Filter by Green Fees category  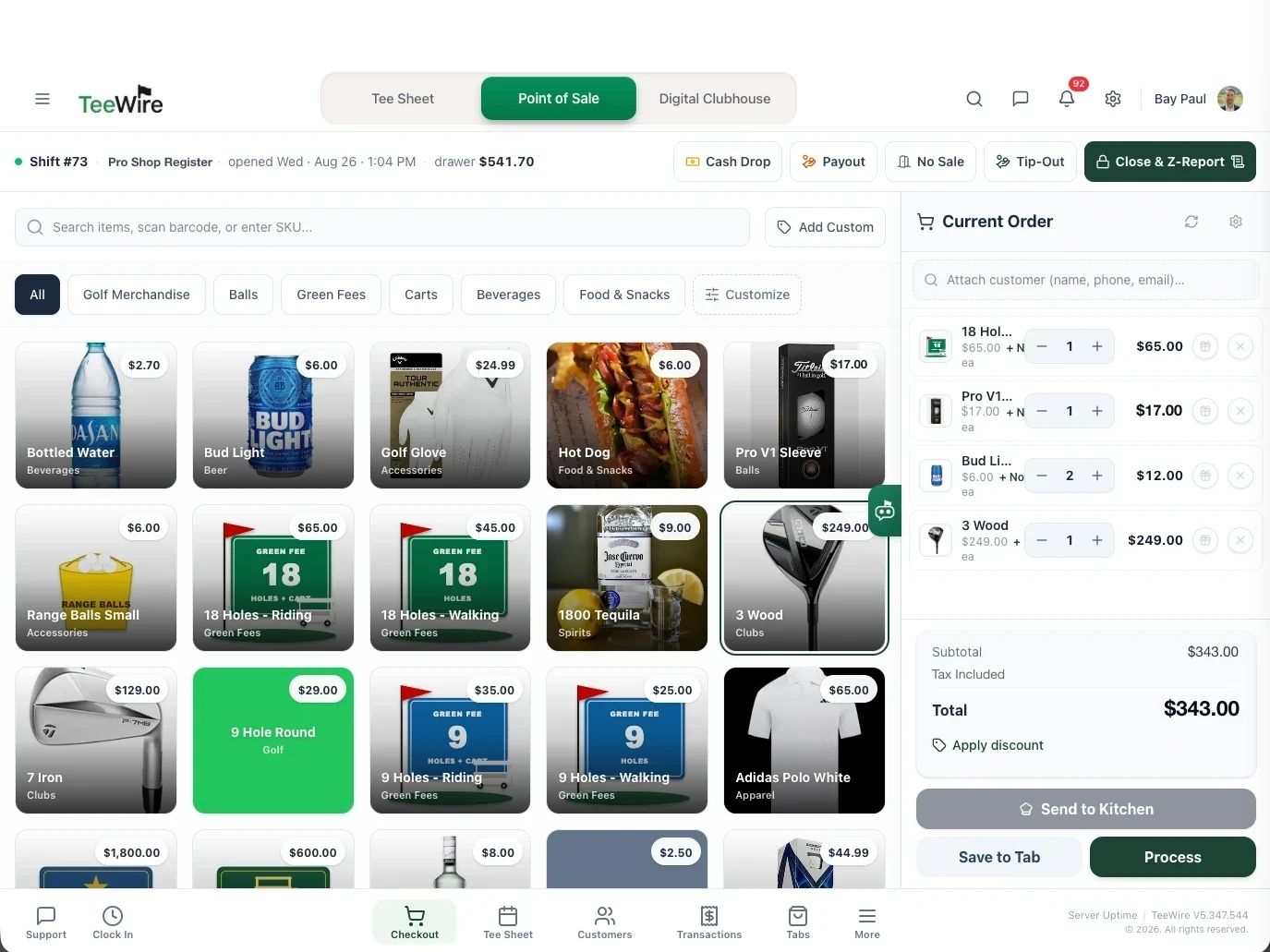[x=332, y=295]
